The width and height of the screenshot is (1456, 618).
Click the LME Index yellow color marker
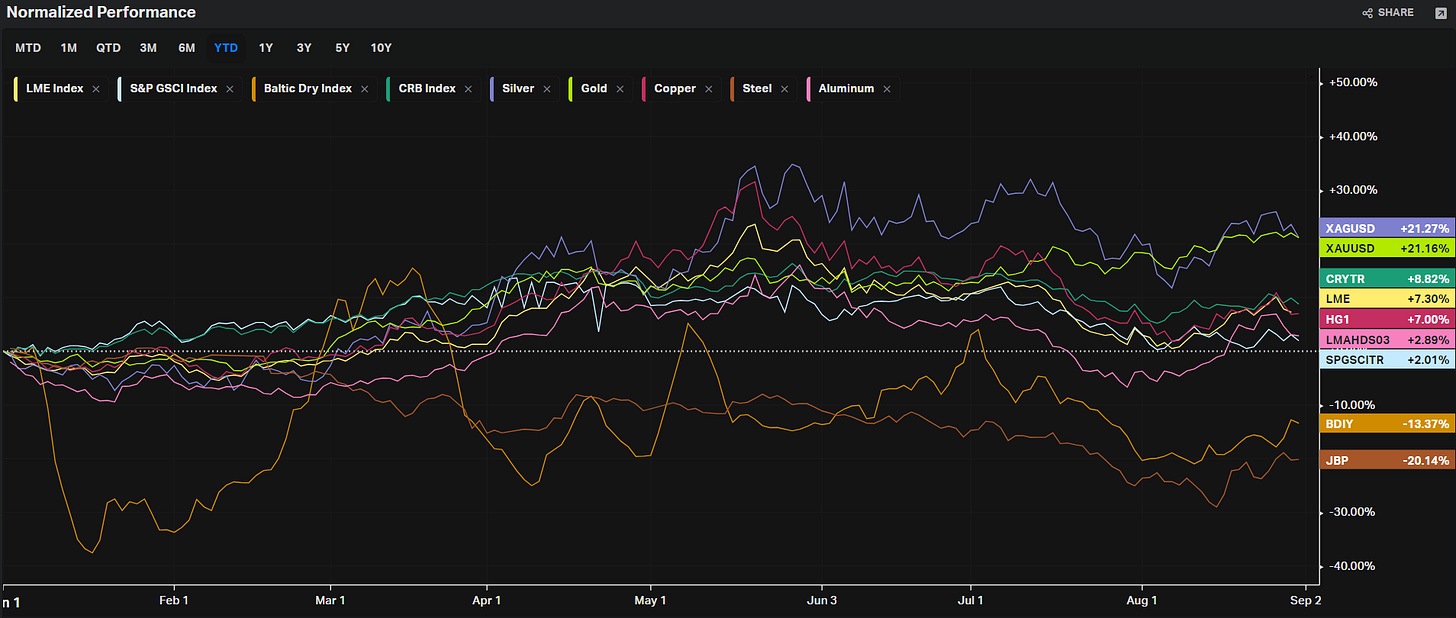pyautogui.click(x=17, y=89)
